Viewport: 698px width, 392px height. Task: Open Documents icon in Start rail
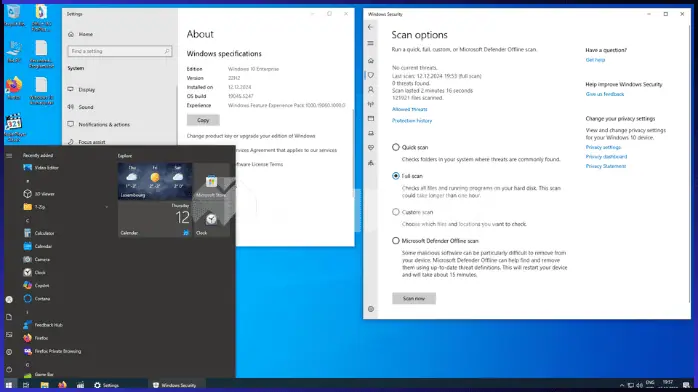point(9,317)
